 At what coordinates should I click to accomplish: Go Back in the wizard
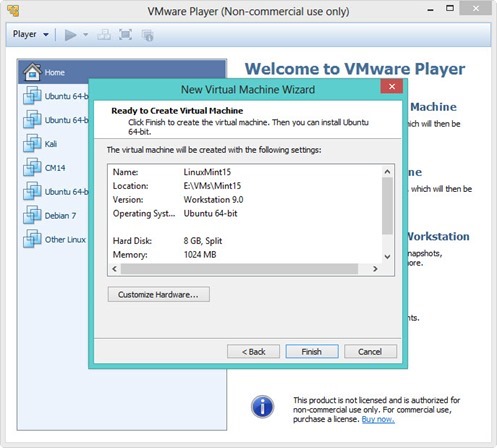click(x=253, y=352)
